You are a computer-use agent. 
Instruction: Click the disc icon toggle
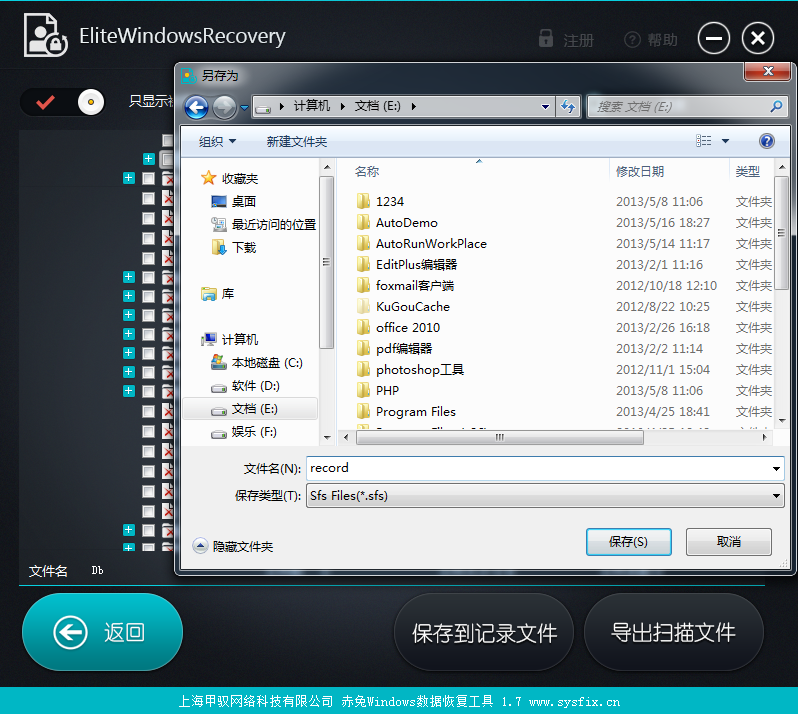click(x=91, y=102)
